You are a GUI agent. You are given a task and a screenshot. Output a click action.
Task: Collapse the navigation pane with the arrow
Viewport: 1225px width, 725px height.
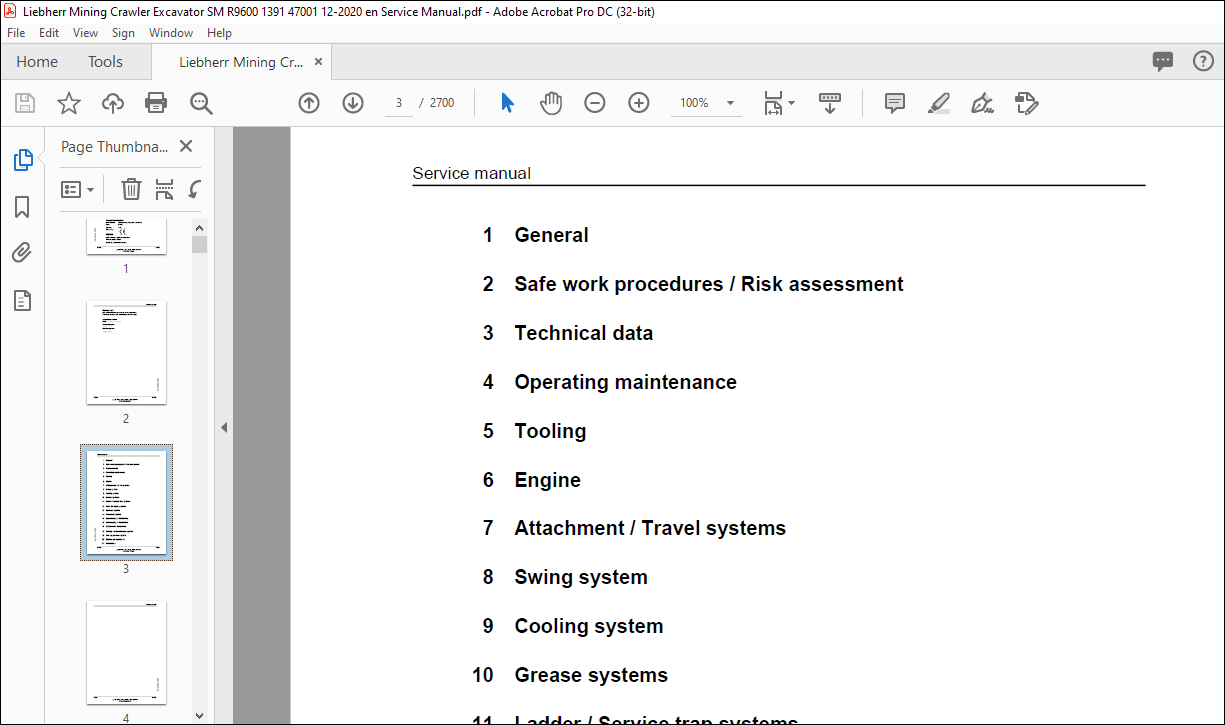pos(224,427)
